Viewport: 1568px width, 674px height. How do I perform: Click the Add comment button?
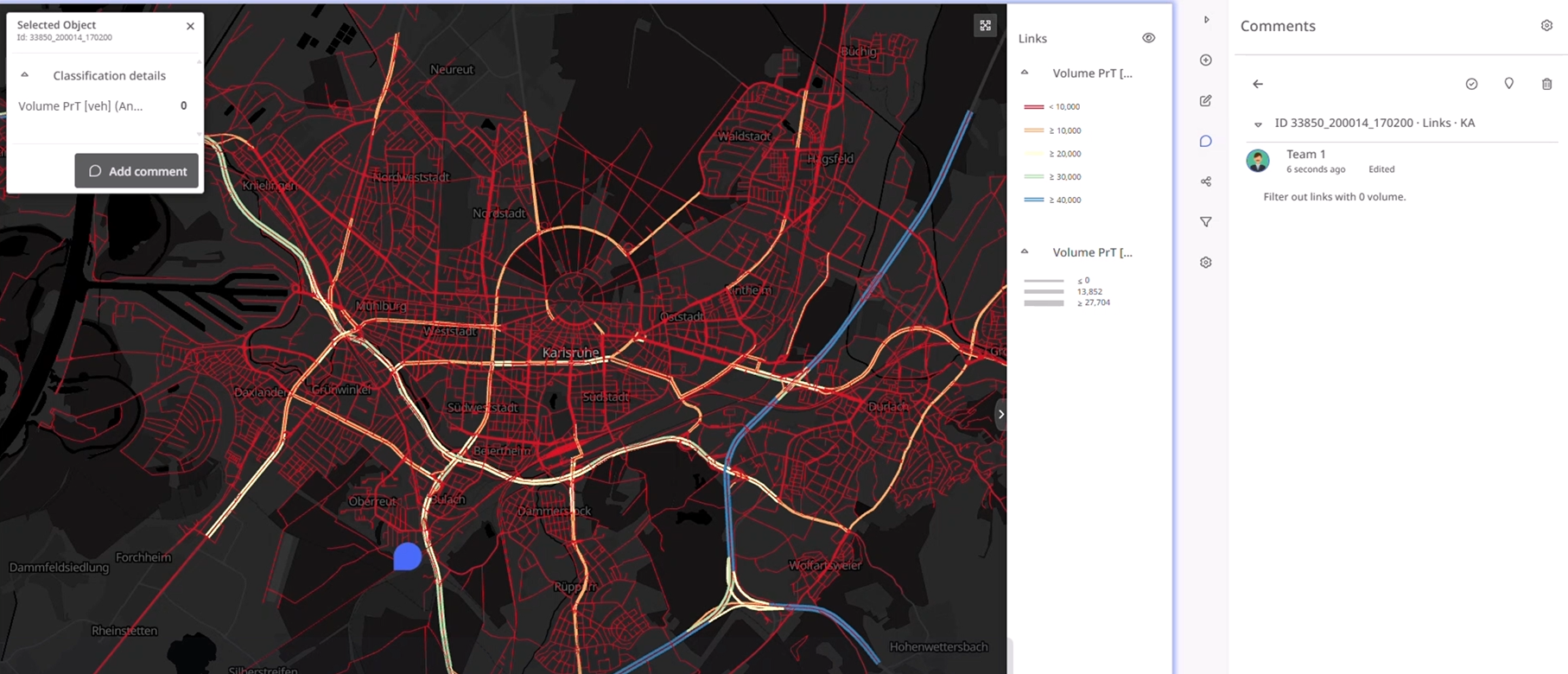click(x=136, y=171)
